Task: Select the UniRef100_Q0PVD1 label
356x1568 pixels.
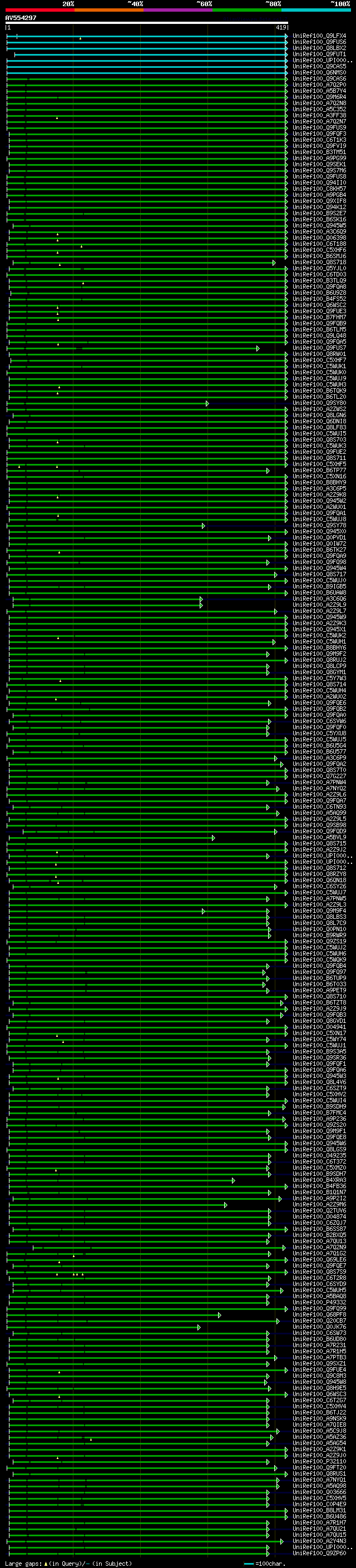Action: (x=319, y=537)
